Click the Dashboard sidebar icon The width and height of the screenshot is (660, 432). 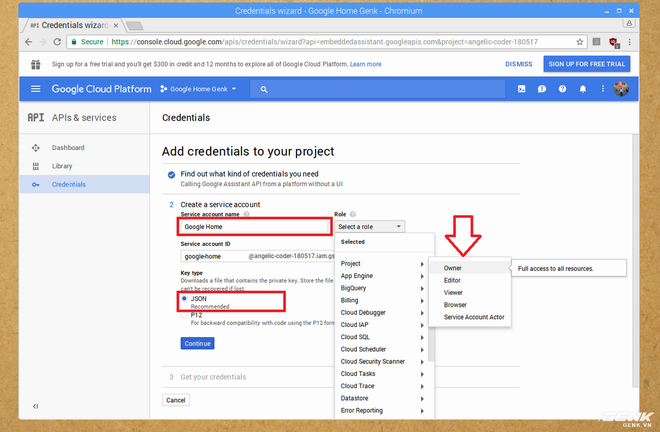click(x=36, y=148)
